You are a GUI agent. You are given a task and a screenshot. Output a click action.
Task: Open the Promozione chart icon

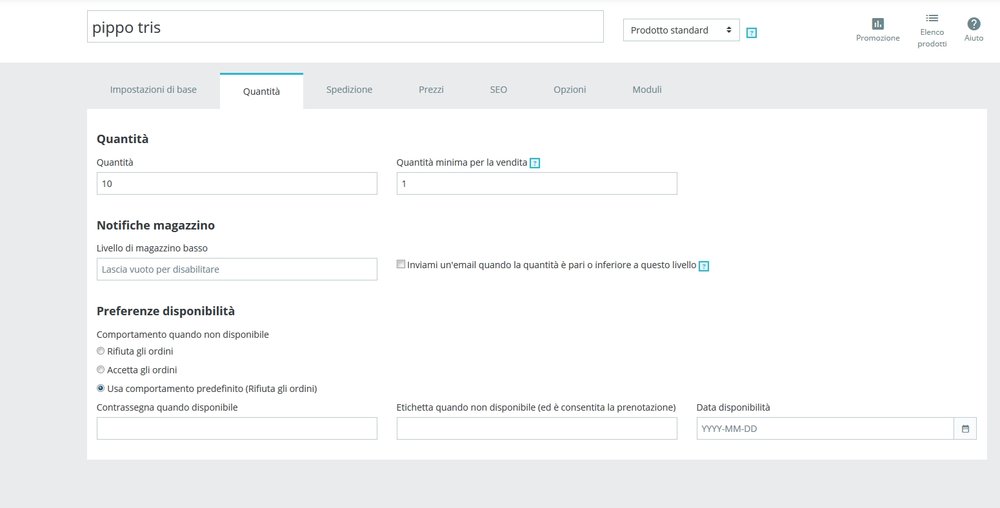(877, 24)
